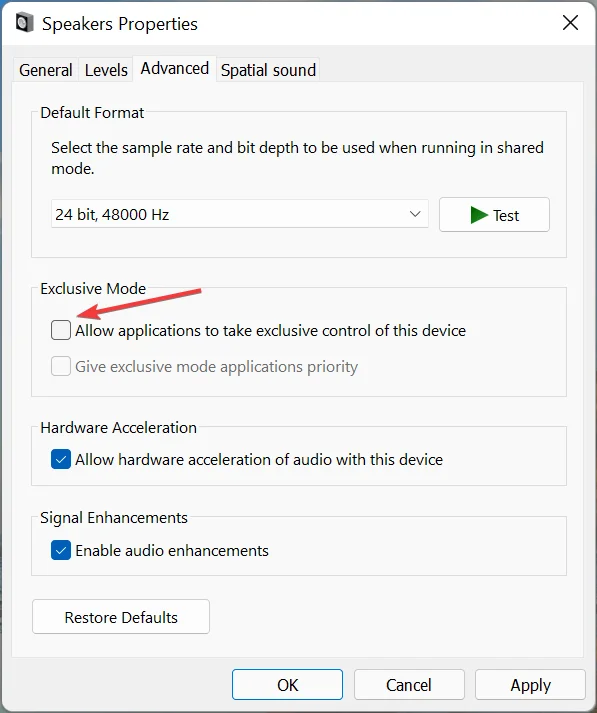The image size is (597, 713).
Task: Enable exclusive control by applications checkbox
Action: [61, 330]
